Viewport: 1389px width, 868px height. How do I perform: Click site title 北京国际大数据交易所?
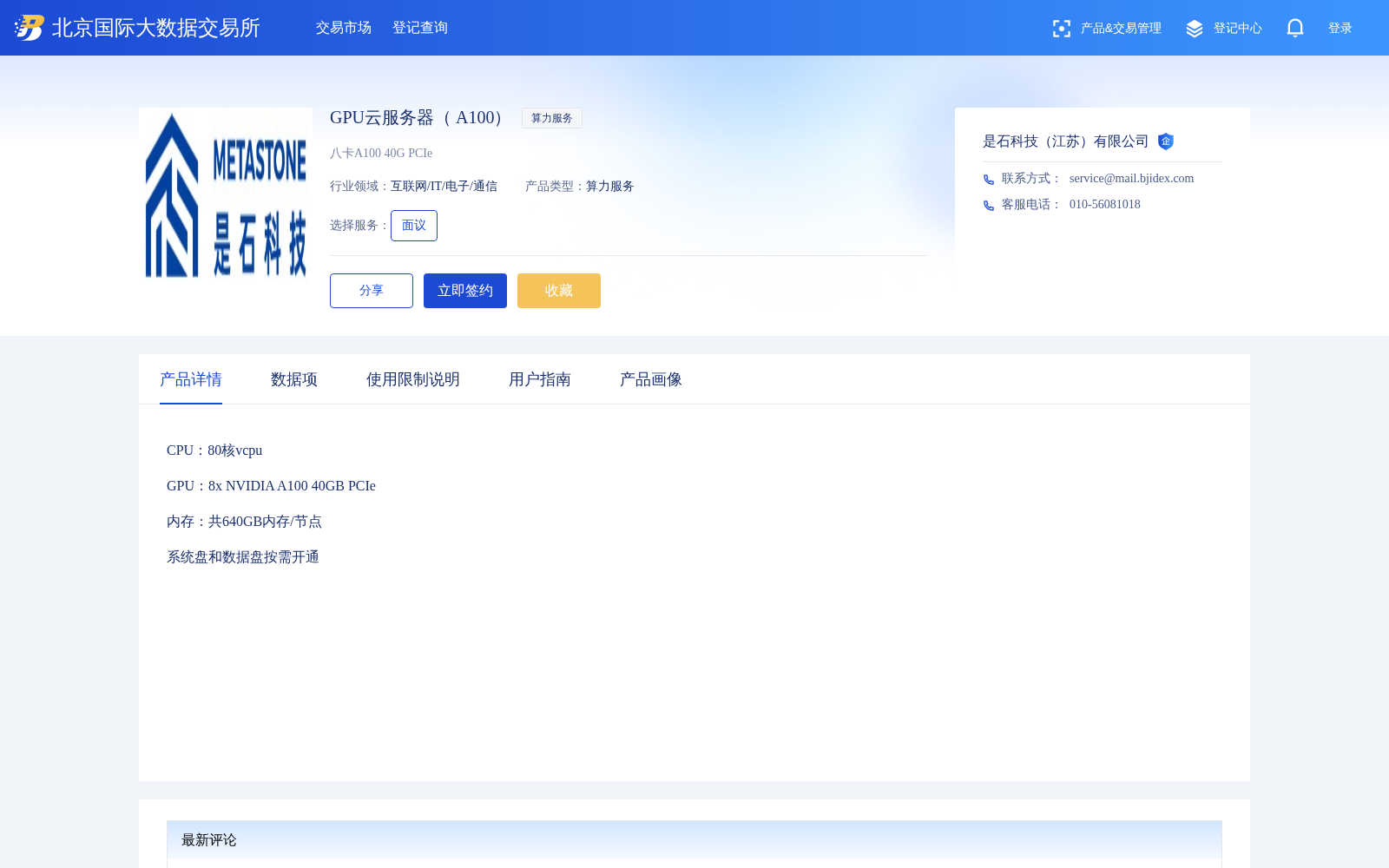coord(156,28)
